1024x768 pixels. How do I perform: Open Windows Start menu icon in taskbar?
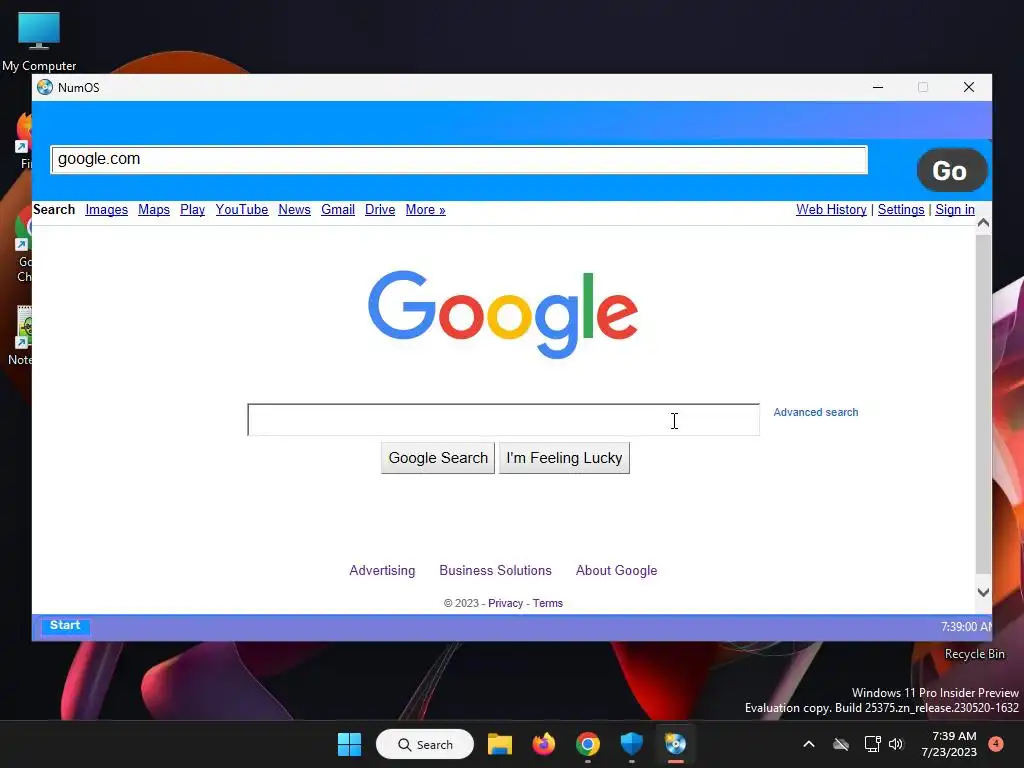coord(349,744)
